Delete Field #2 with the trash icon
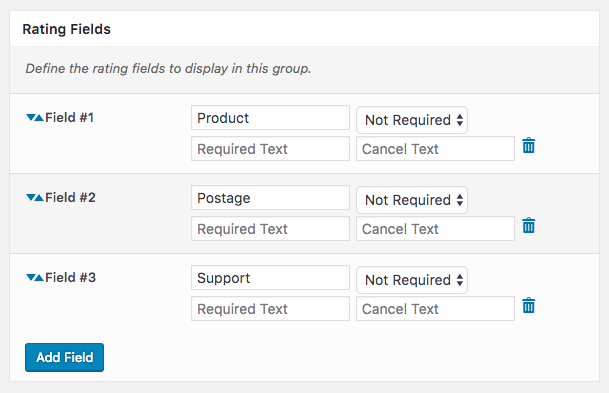Image resolution: width=609 pixels, height=393 pixels. [529, 226]
